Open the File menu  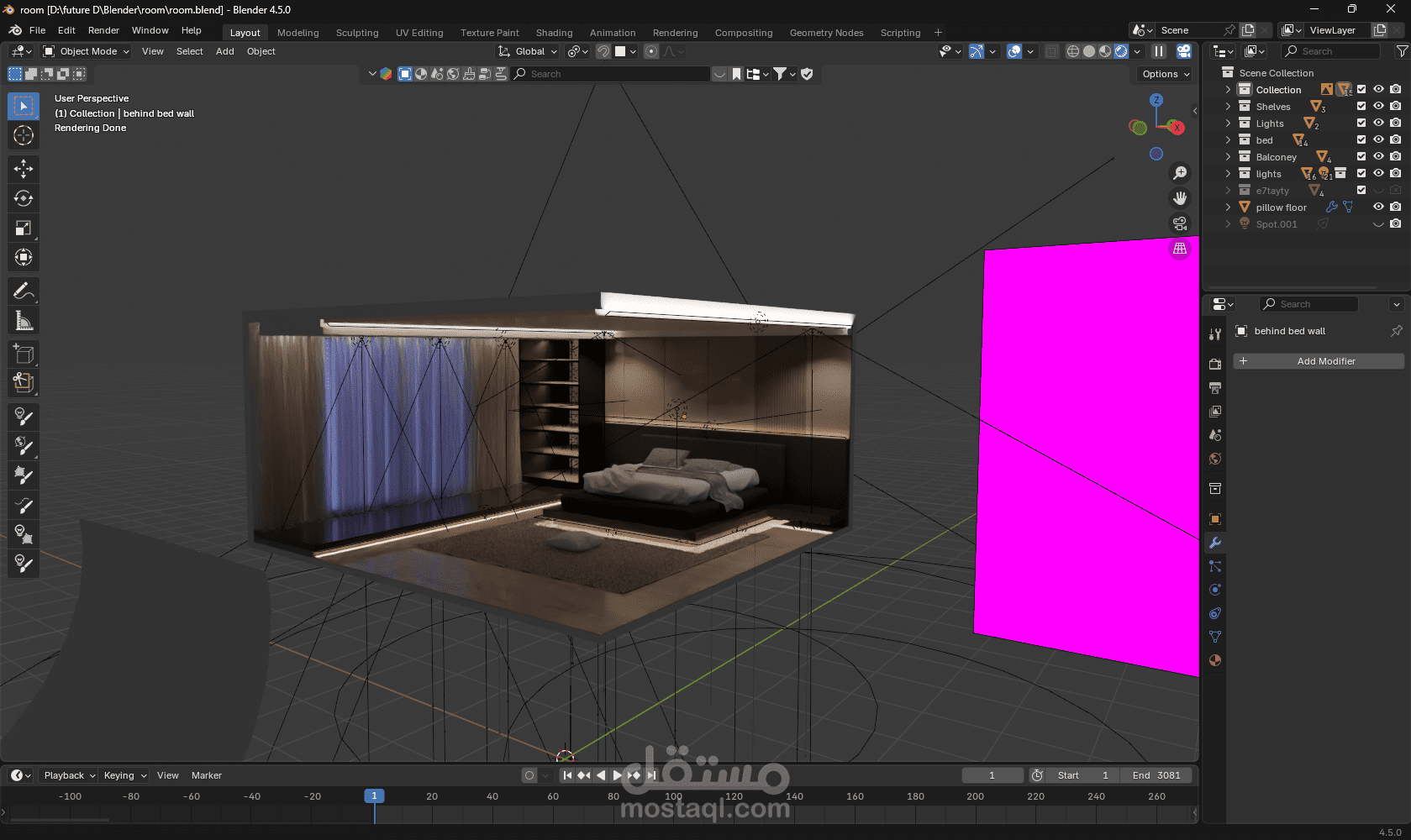(x=38, y=30)
